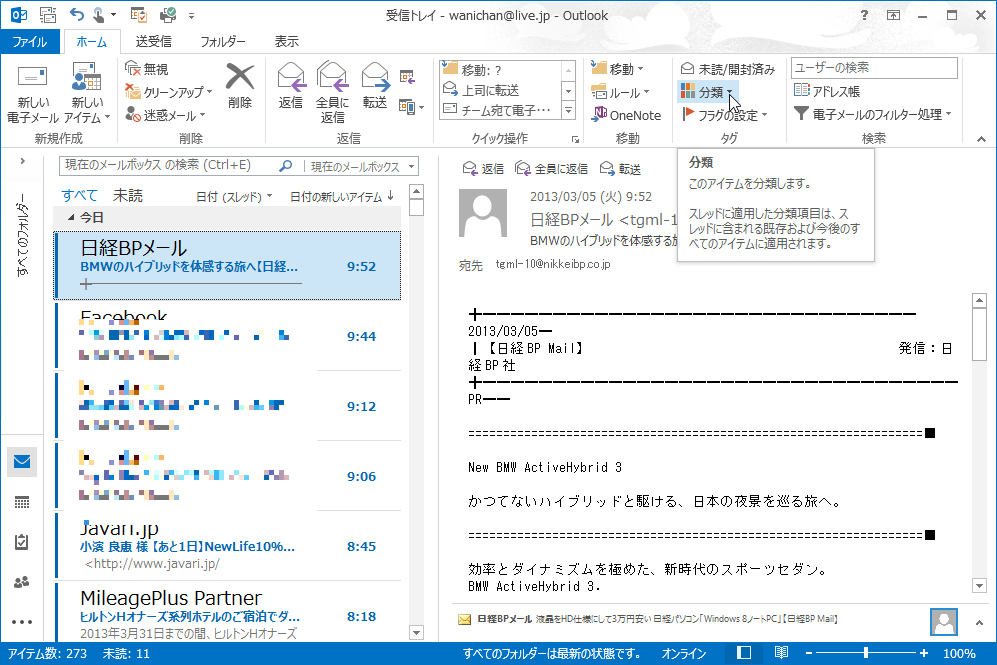
Task: Switch to the Folder (フォルダー) tab
Action: 223,41
